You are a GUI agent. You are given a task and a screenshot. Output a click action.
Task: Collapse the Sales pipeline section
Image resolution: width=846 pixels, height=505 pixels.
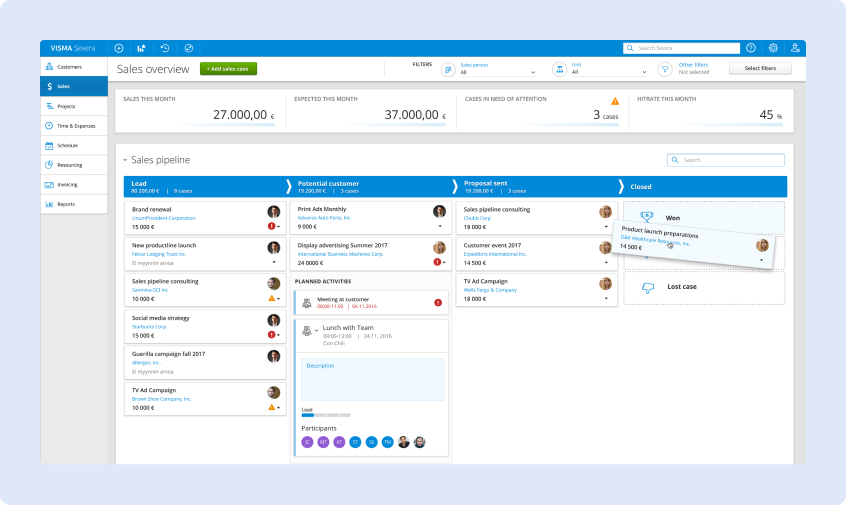tap(125, 160)
